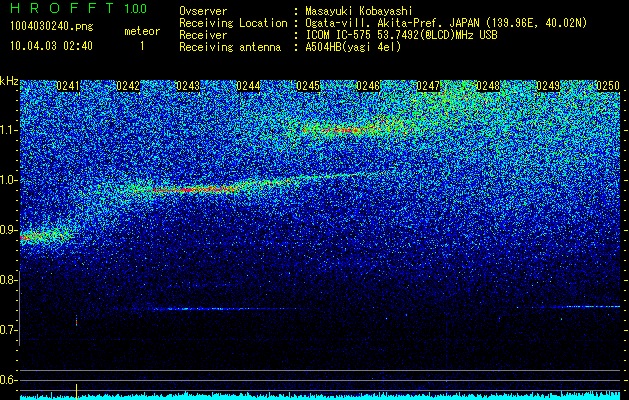The width and height of the screenshot is (629, 400).
Task: Click the 1.1 frequency axis label
Action: tap(9, 130)
